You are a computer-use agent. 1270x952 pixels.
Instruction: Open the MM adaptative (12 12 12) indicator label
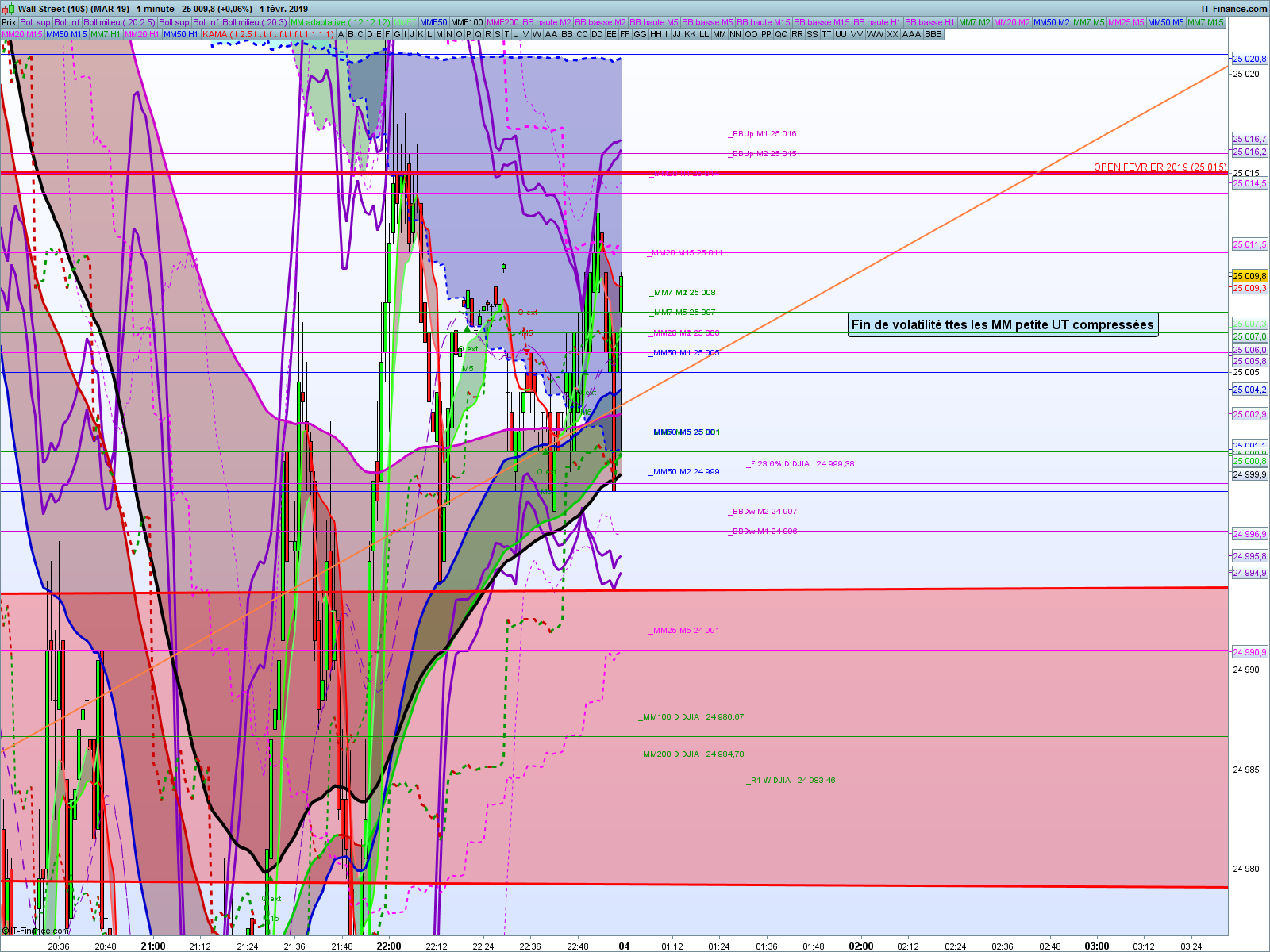[341, 22]
